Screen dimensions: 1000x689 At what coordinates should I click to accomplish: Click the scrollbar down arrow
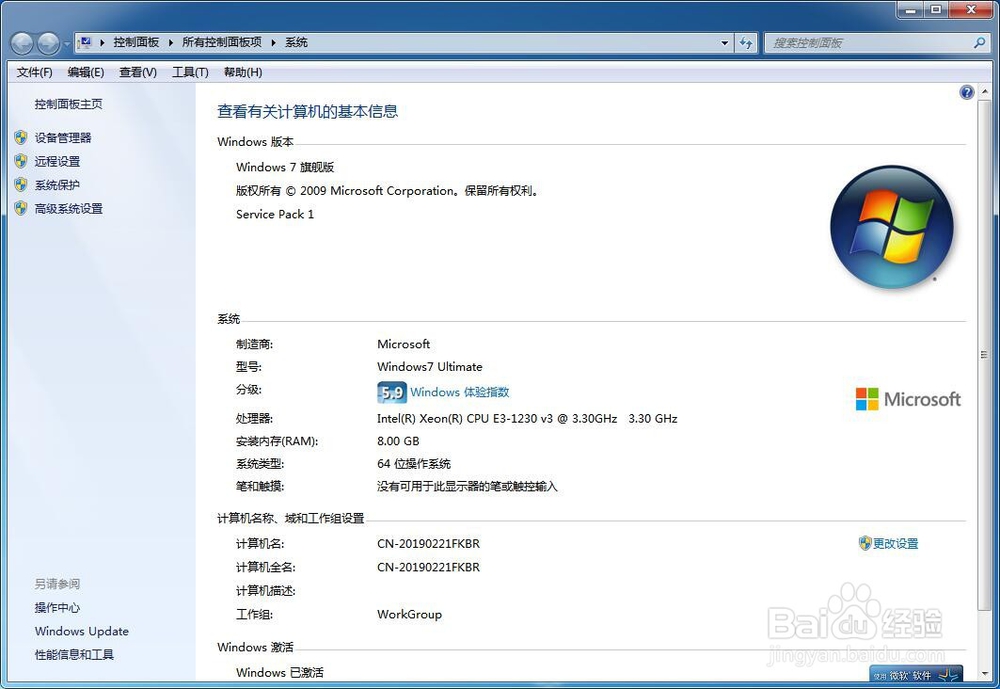click(984, 673)
